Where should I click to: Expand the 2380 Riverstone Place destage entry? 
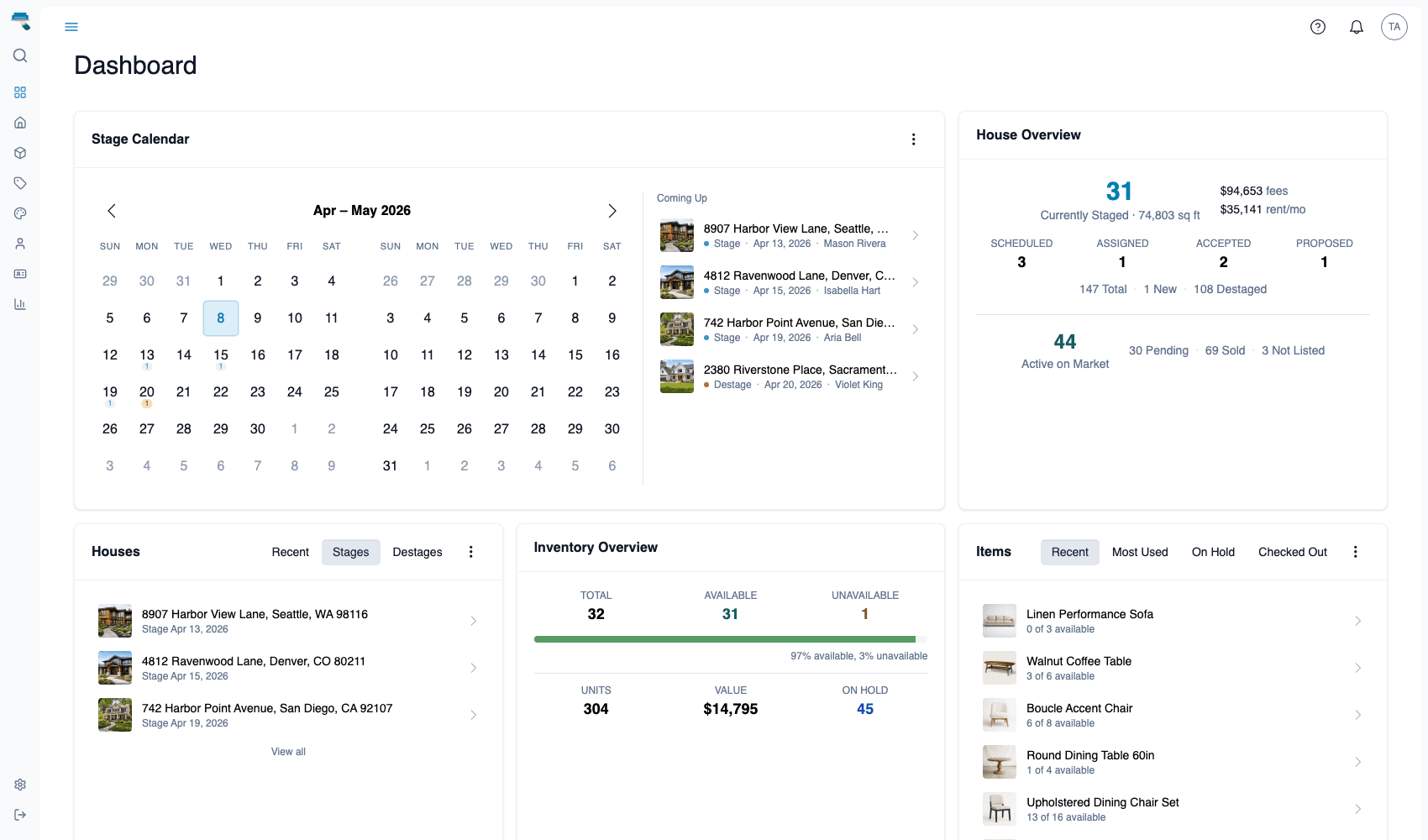[915, 376]
